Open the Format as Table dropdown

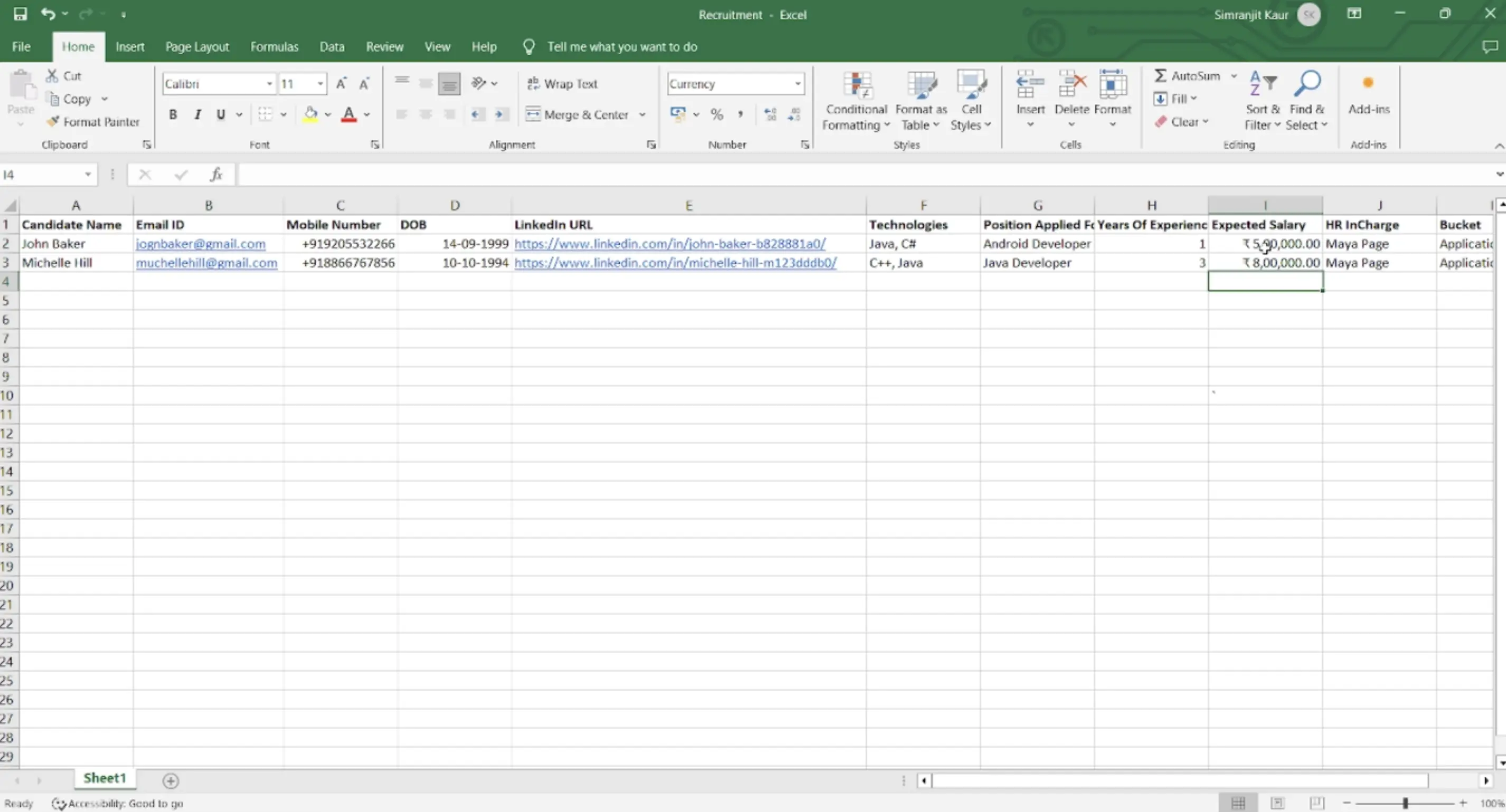click(921, 100)
